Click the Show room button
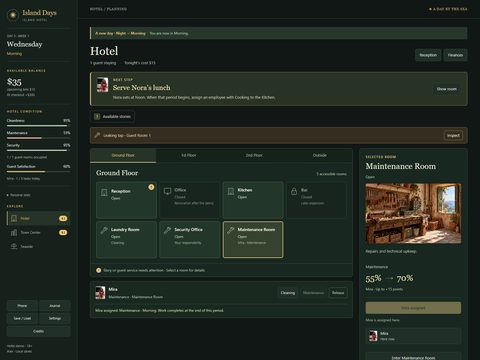Image resolution: width=480 pixels, height=360 pixels. point(447,89)
